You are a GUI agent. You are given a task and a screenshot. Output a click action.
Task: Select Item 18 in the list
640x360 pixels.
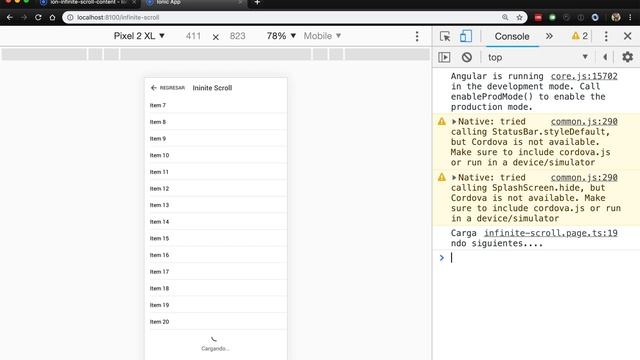pos(216,289)
